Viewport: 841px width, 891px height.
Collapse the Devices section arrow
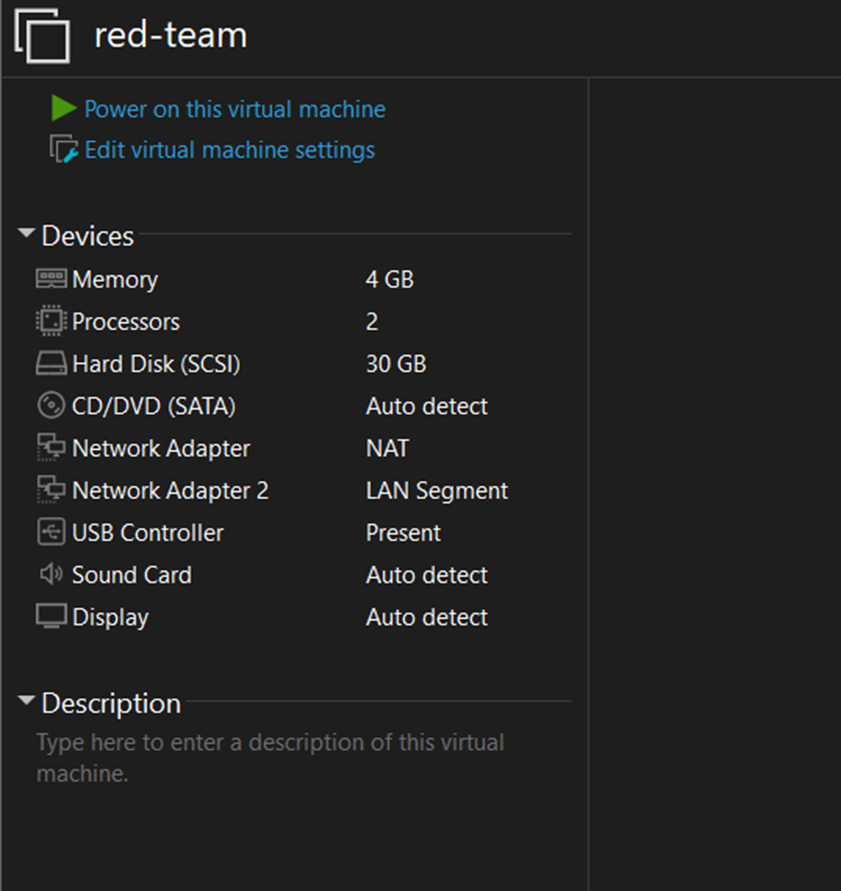coord(26,233)
